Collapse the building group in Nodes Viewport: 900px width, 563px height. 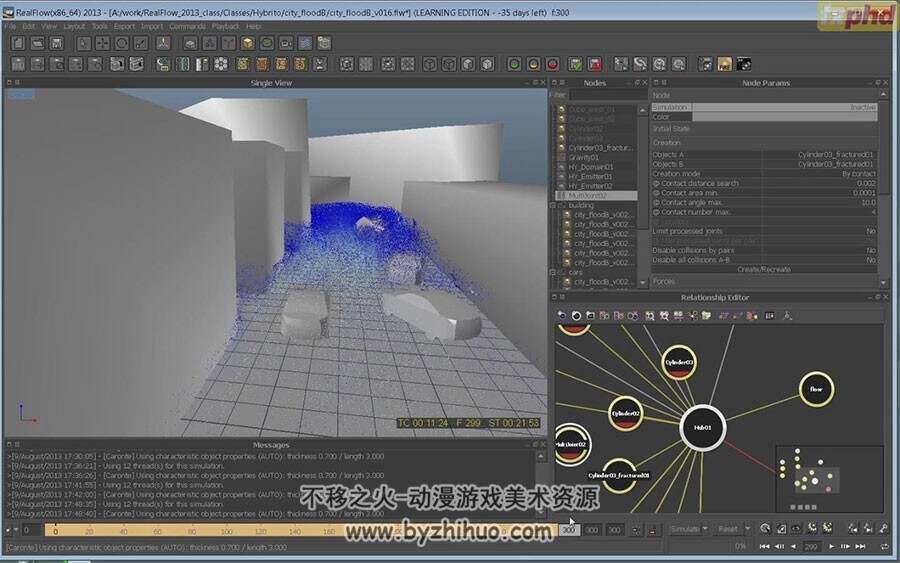click(x=553, y=205)
